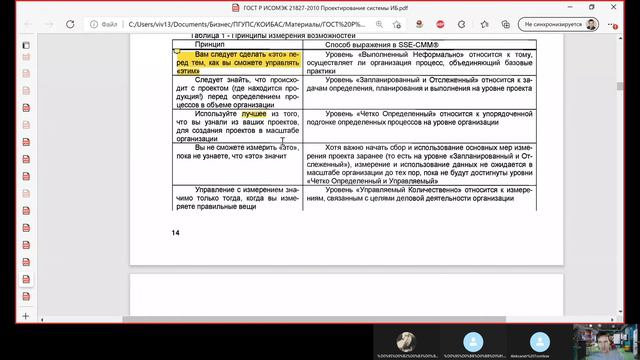Click the scroll down arrow of vertical scrollbar
The image size is (640, 360).
pos(620,311)
